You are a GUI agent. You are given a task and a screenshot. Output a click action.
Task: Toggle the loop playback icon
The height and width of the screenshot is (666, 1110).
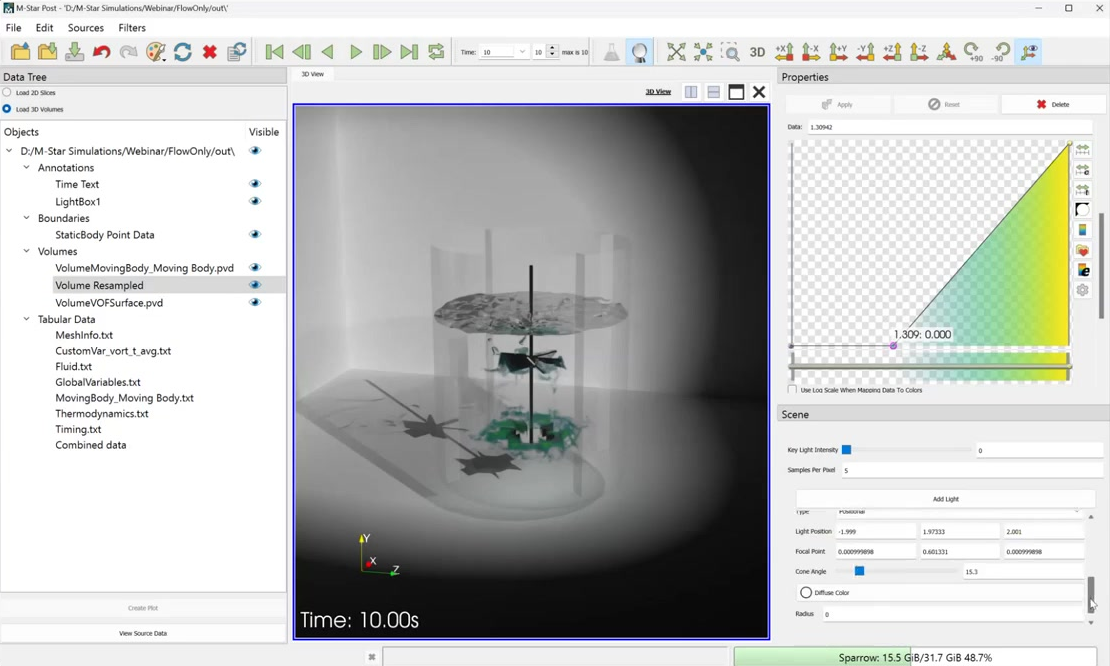click(436, 52)
